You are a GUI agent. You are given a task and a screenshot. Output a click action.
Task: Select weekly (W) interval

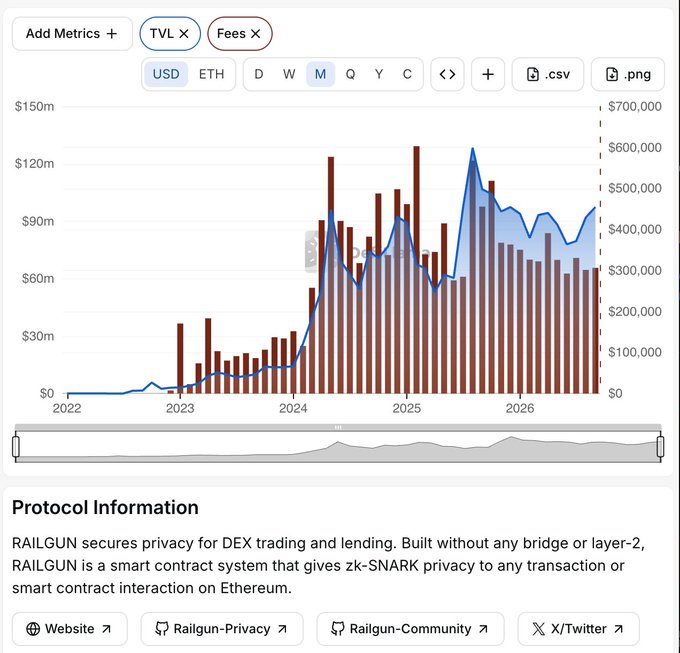pos(289,74)
